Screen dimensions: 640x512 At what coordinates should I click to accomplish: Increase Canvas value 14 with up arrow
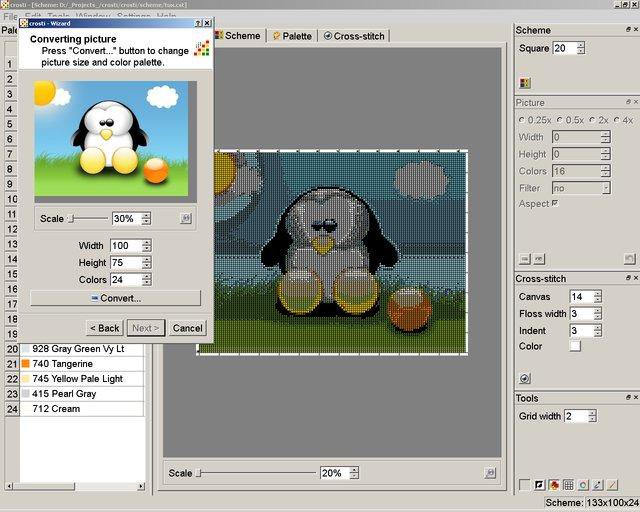[598, 294]
